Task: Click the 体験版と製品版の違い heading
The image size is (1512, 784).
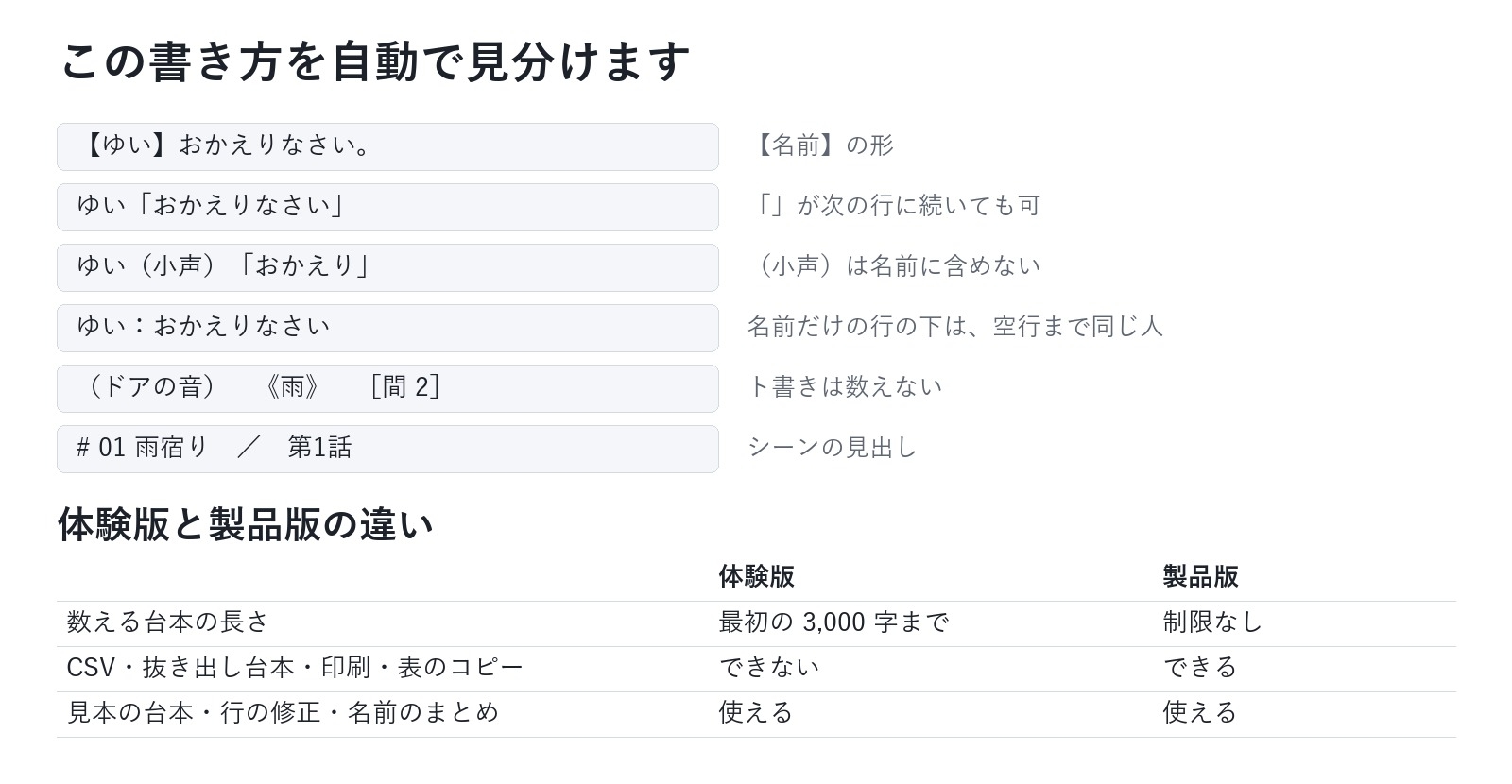Action: (x=246, y=524)
